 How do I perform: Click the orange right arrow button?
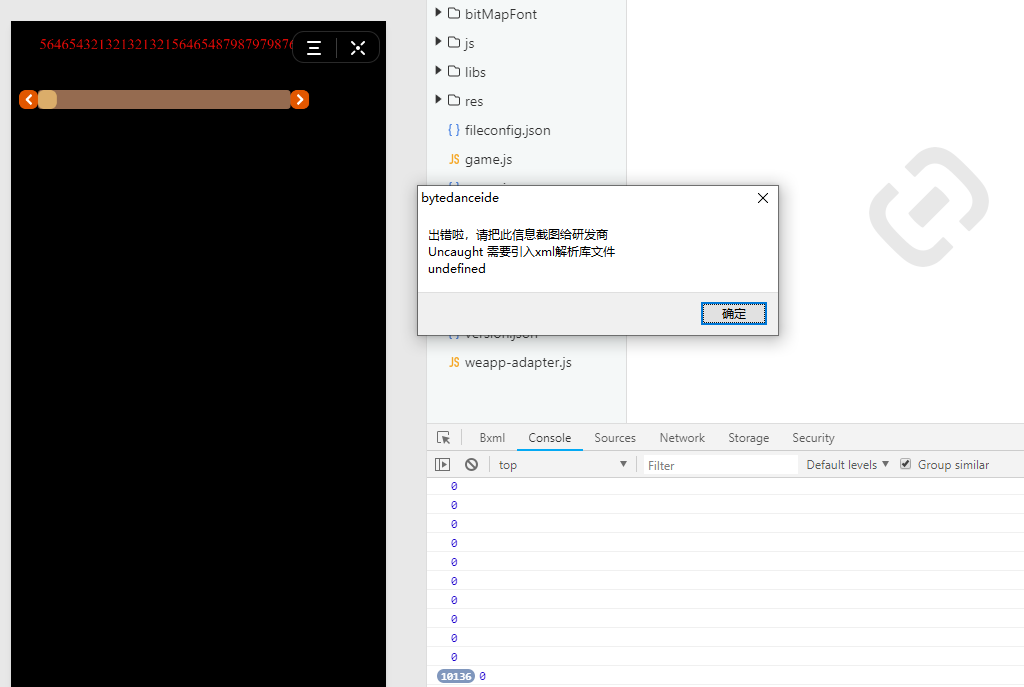(x=300, y=99)
